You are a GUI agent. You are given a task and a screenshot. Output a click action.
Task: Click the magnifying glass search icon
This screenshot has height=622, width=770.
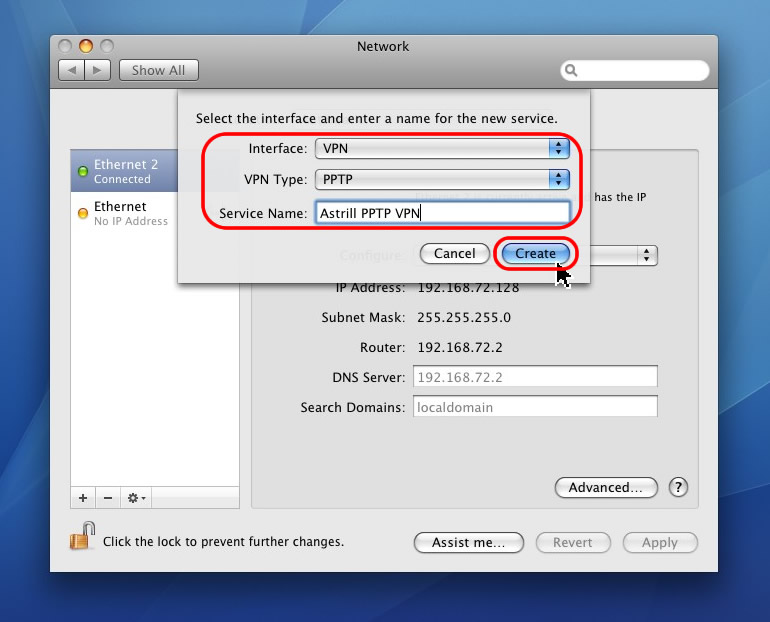(571, 70)
